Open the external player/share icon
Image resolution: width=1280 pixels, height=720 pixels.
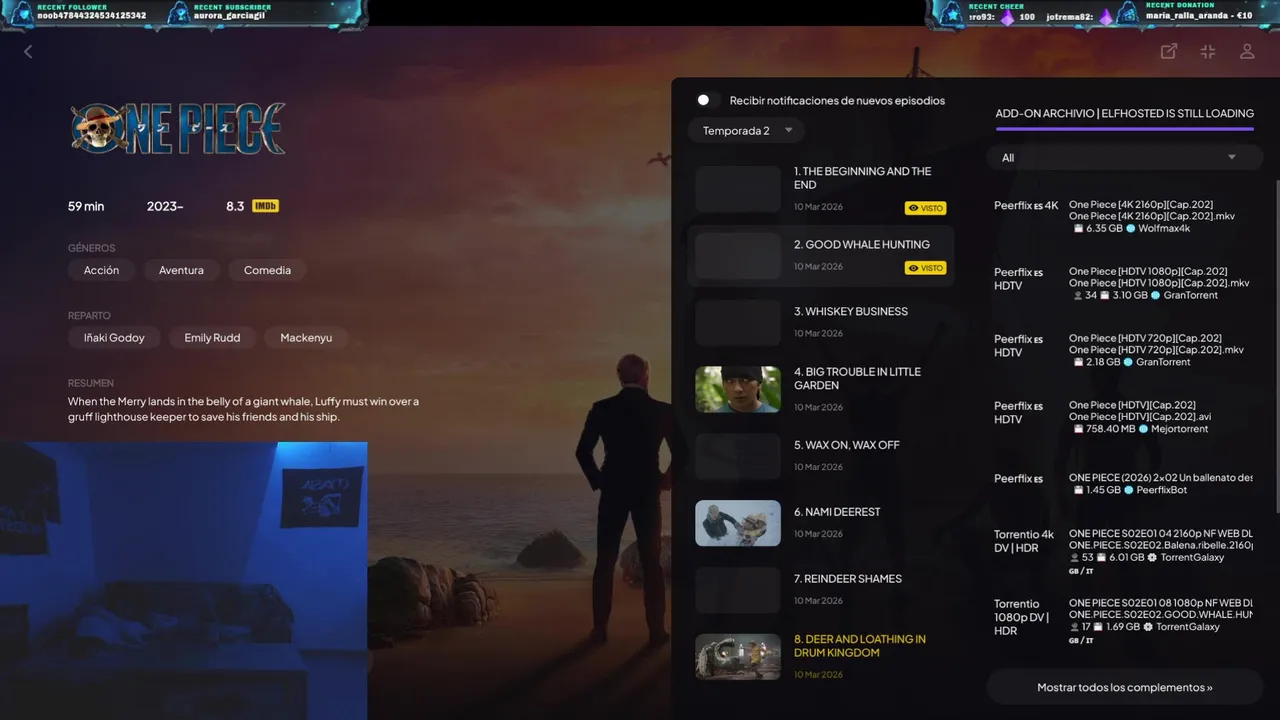[x=1168, y=51]
